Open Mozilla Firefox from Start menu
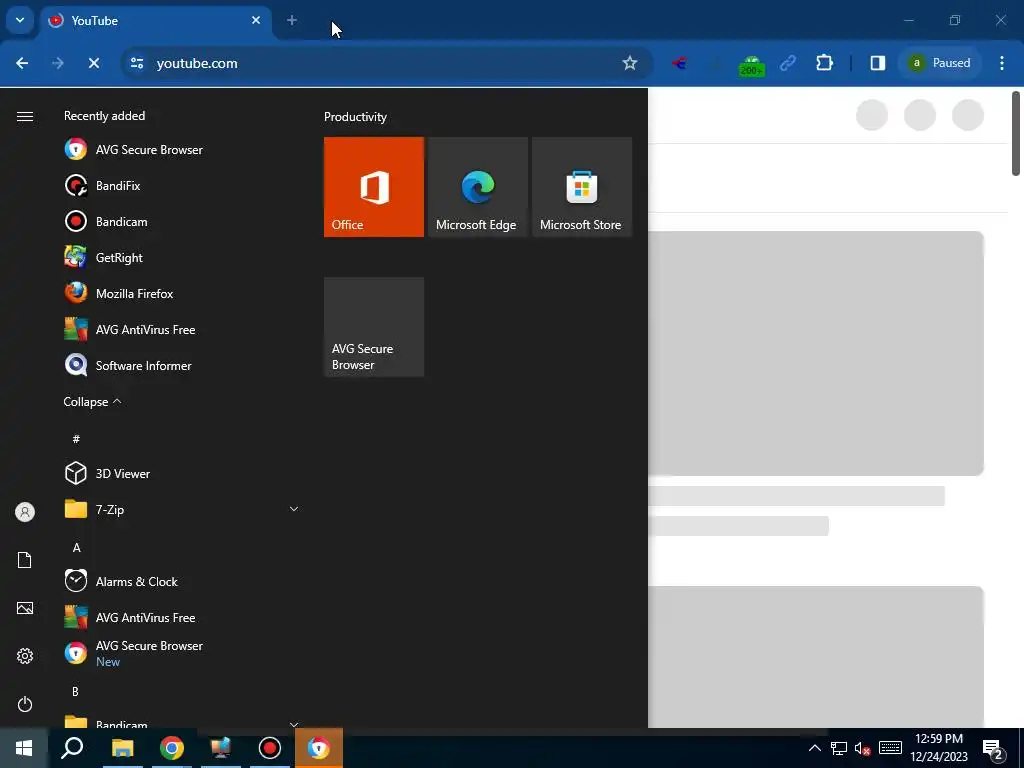1024x768 pixels. click(x=182, y=293)
